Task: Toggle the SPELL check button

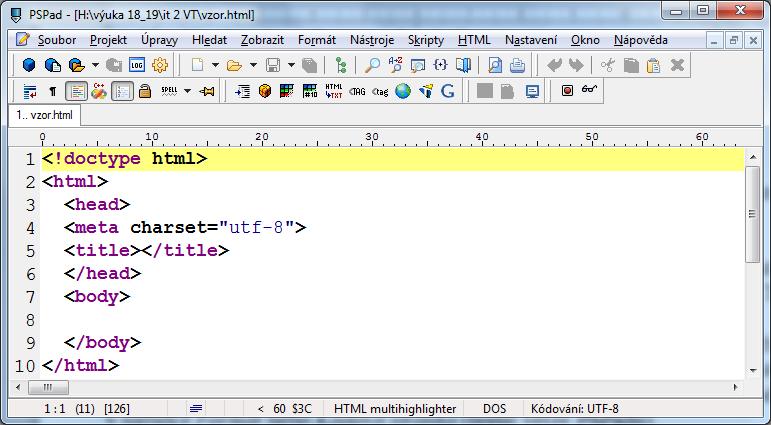Action: tap(169, 91)
